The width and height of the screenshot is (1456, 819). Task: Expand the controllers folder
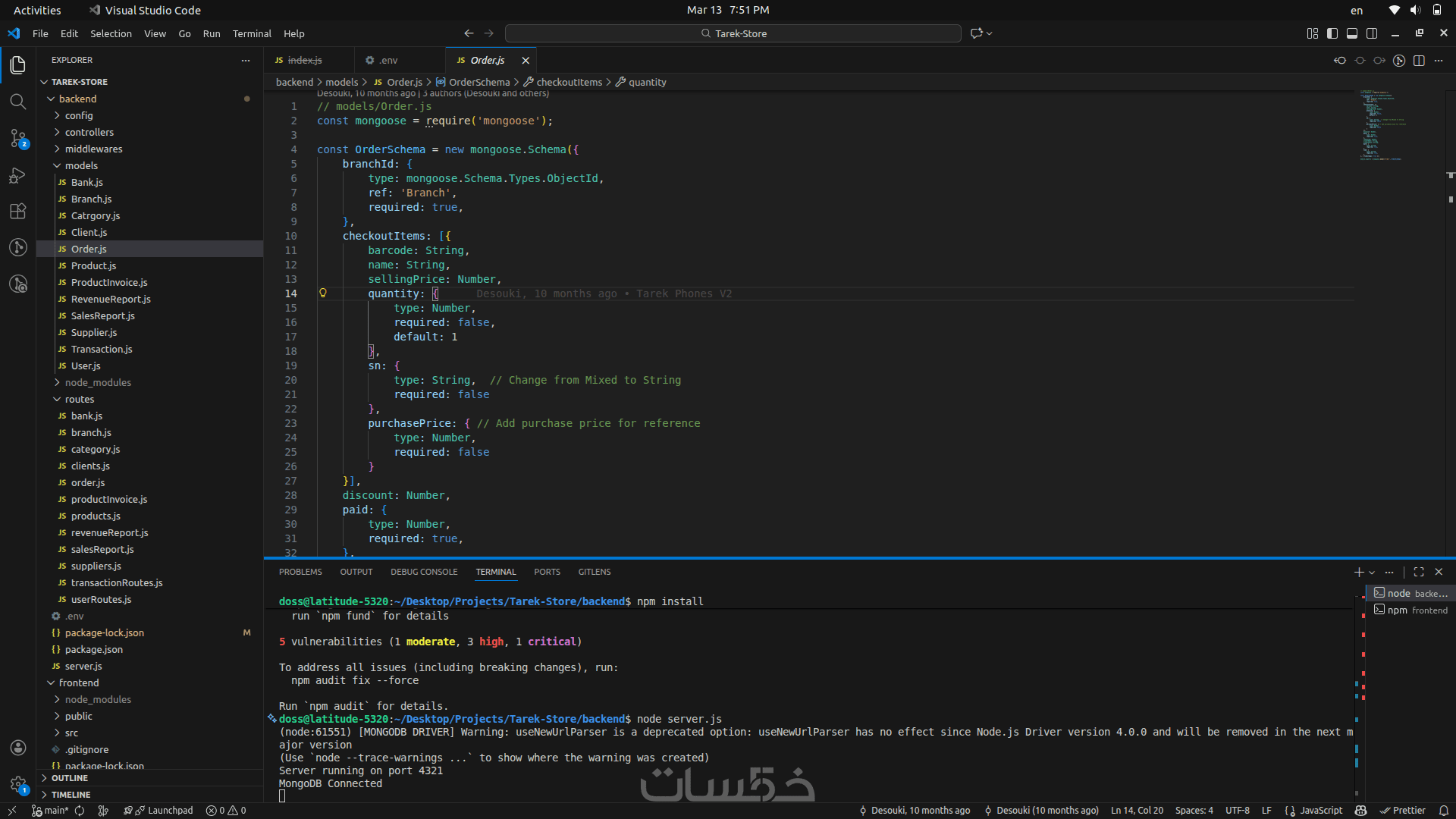(89, 132)
